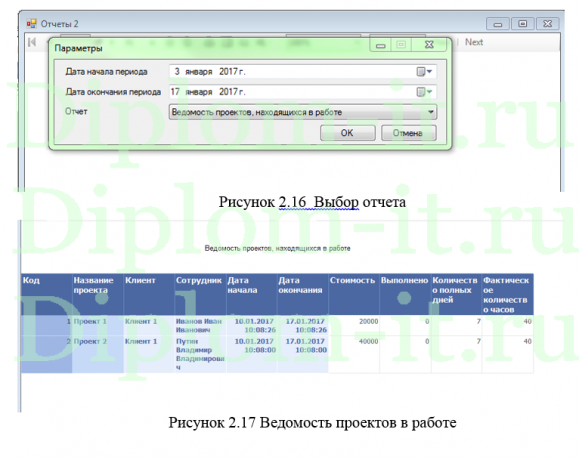Open calendar for Дата окончания периода
The width and height of the screenshot is (579, 460).
pos(424,92)
